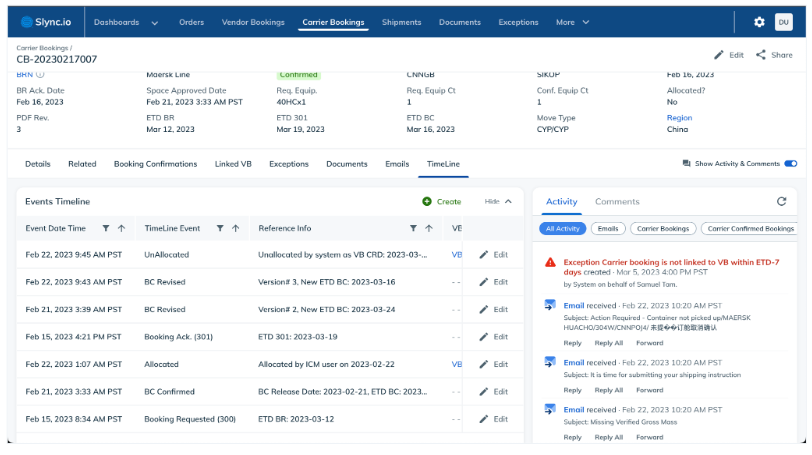Open VB link in UnAllocated row

point(457,255)
